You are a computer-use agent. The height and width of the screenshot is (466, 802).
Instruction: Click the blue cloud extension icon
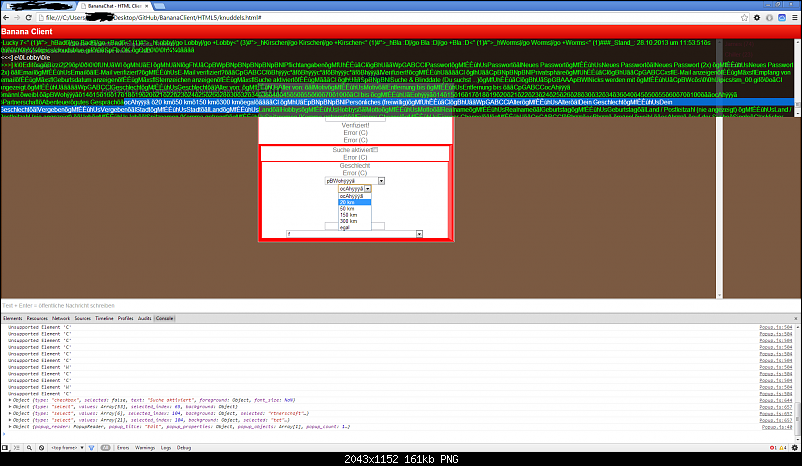(782, 17)
